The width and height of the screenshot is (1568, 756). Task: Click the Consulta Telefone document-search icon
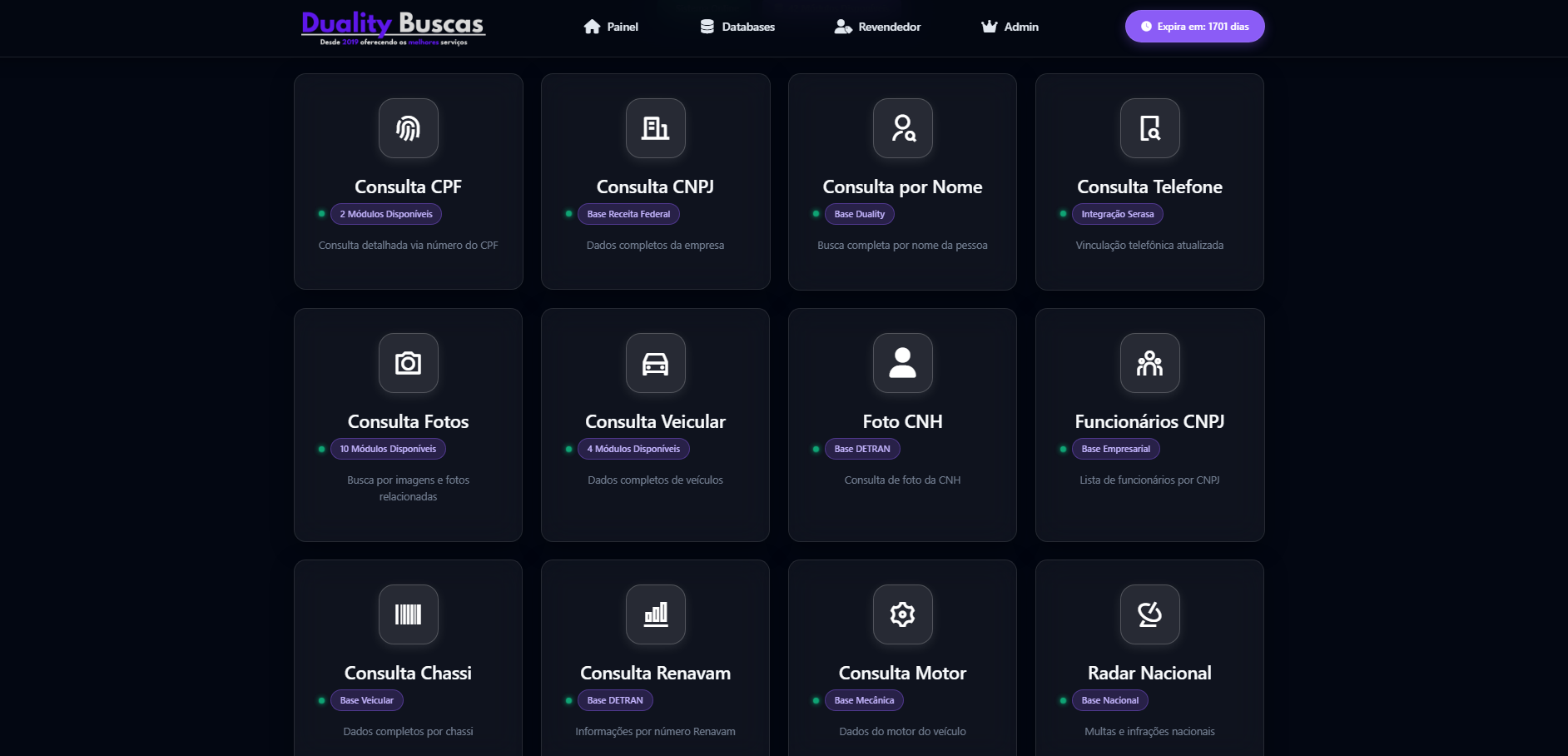pos(1149,128)
